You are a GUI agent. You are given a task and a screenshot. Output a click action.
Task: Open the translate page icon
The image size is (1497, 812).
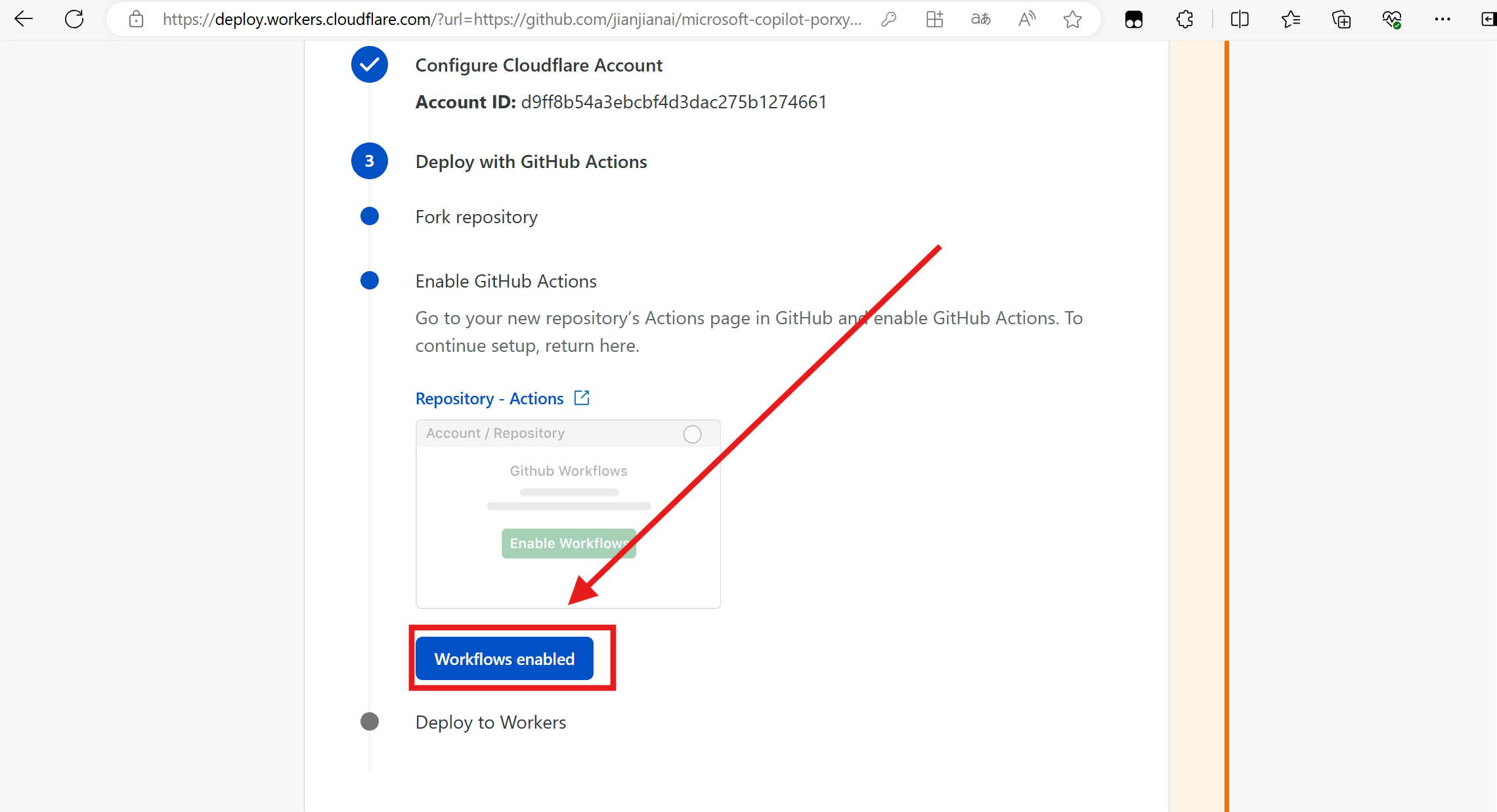click(980, 20)
